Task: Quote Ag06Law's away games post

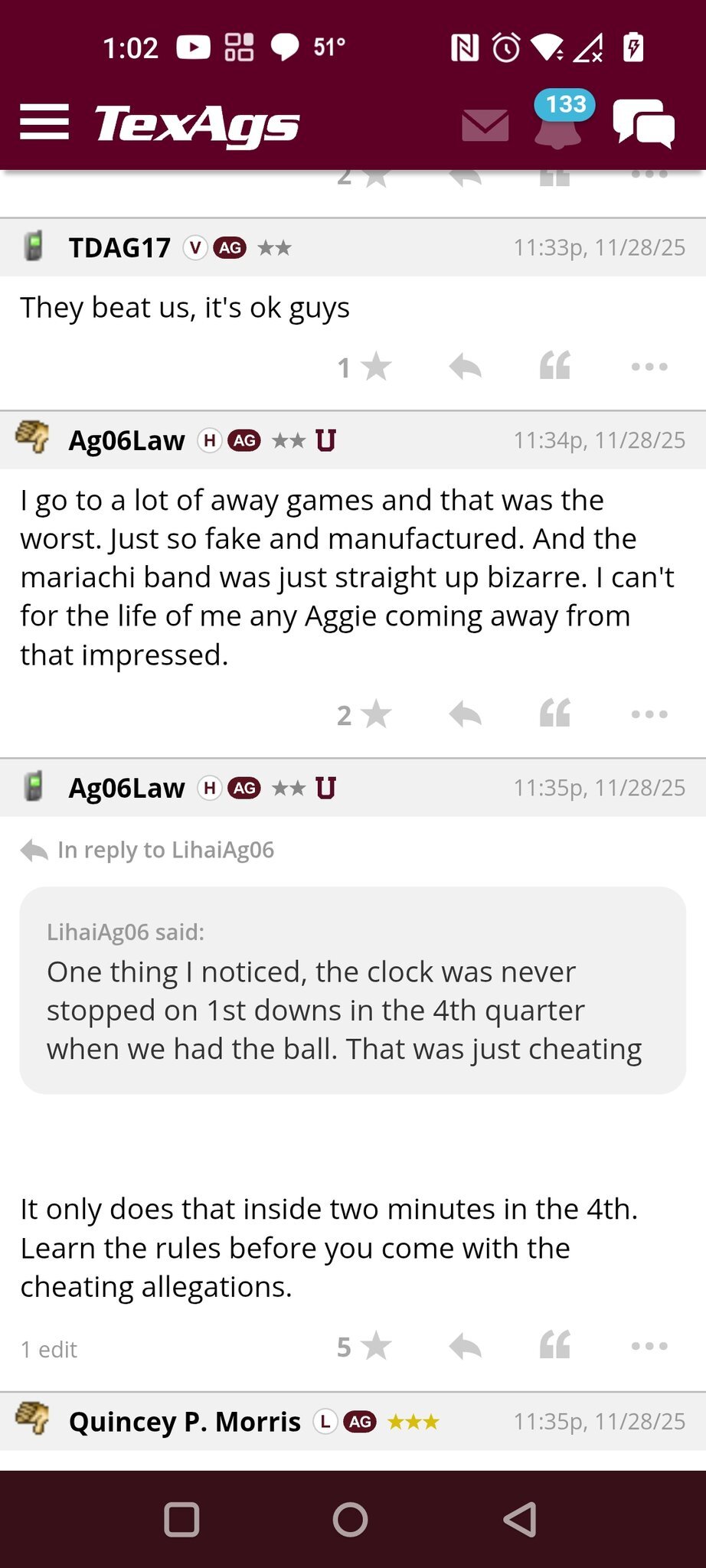Action: click(555, 714)
